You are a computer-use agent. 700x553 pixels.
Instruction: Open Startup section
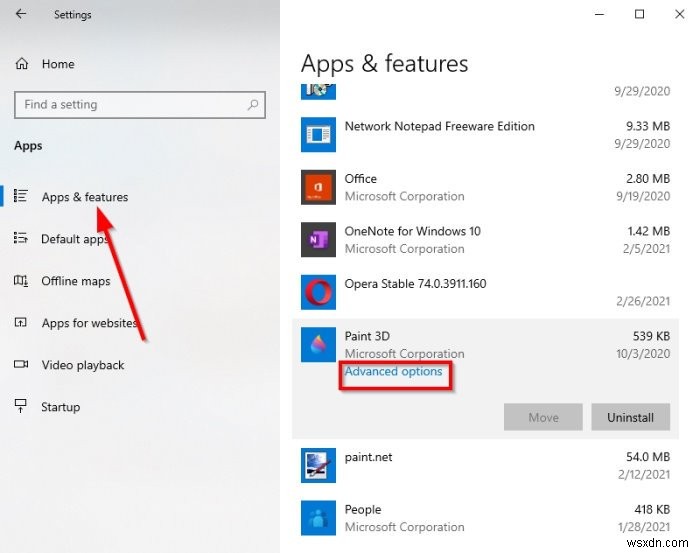pyautogui.click(x=61, y=407)
